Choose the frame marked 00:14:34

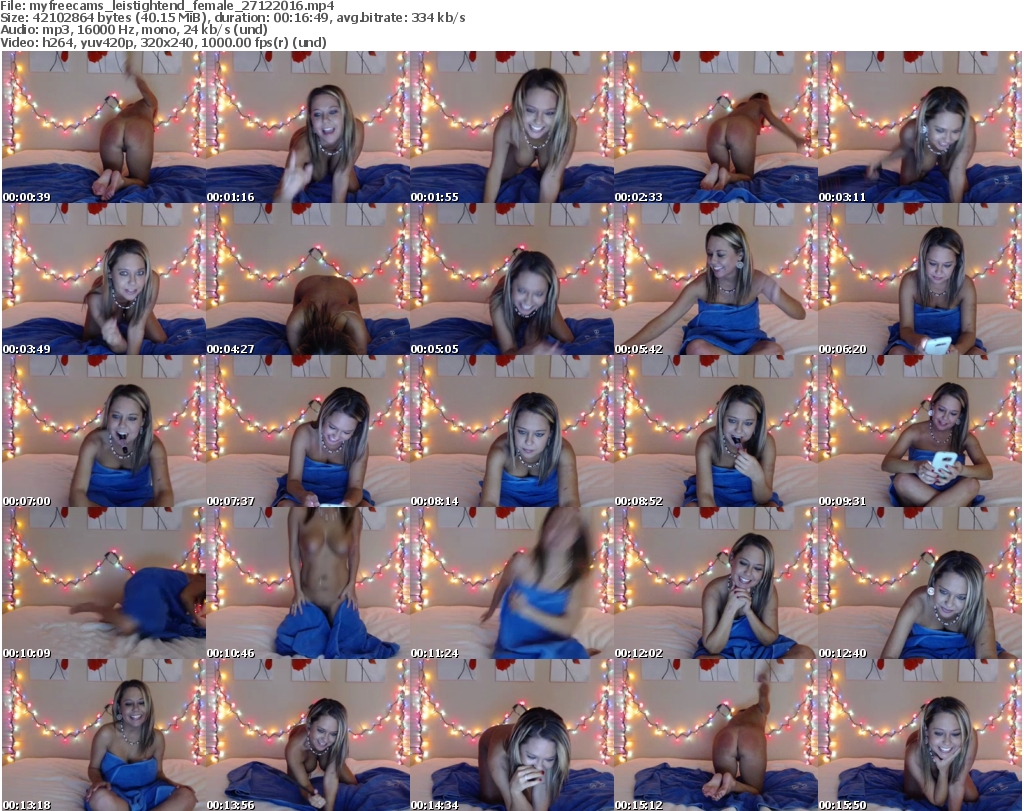(511, 735)
